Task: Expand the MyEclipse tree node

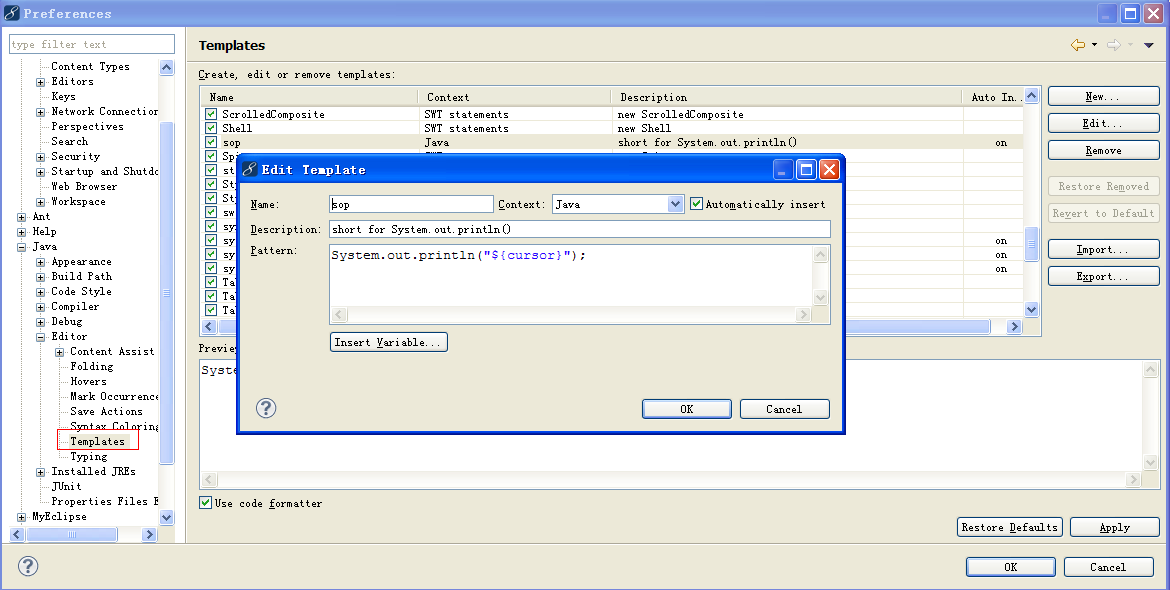Action: click(22, 517)
